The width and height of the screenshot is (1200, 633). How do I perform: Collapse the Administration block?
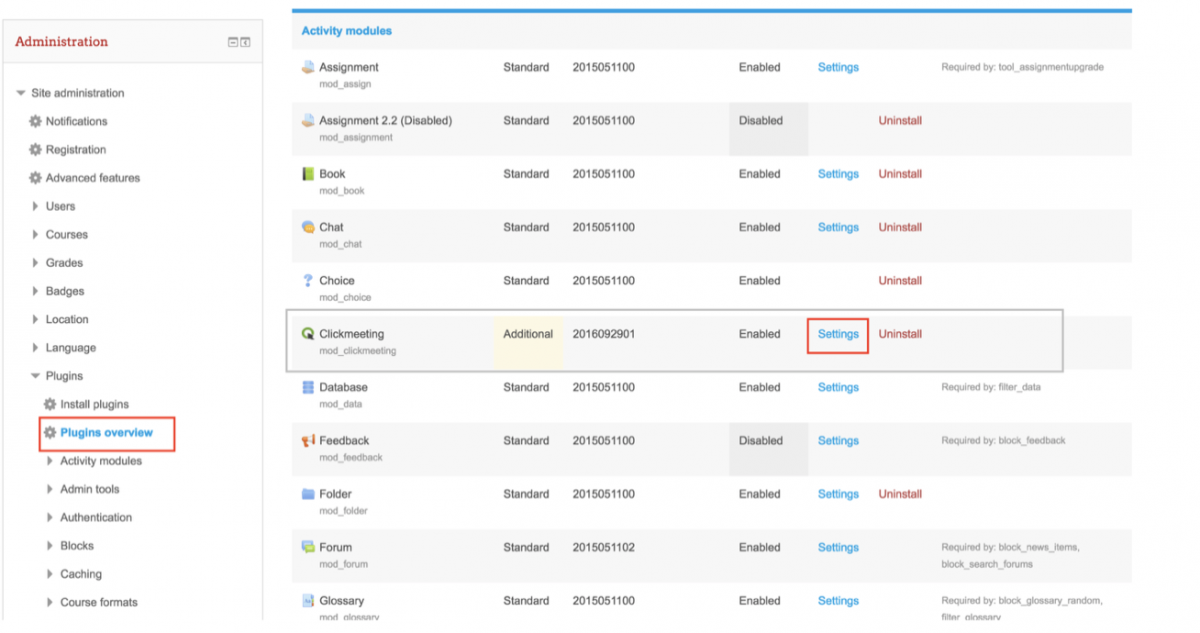[231, 41]
